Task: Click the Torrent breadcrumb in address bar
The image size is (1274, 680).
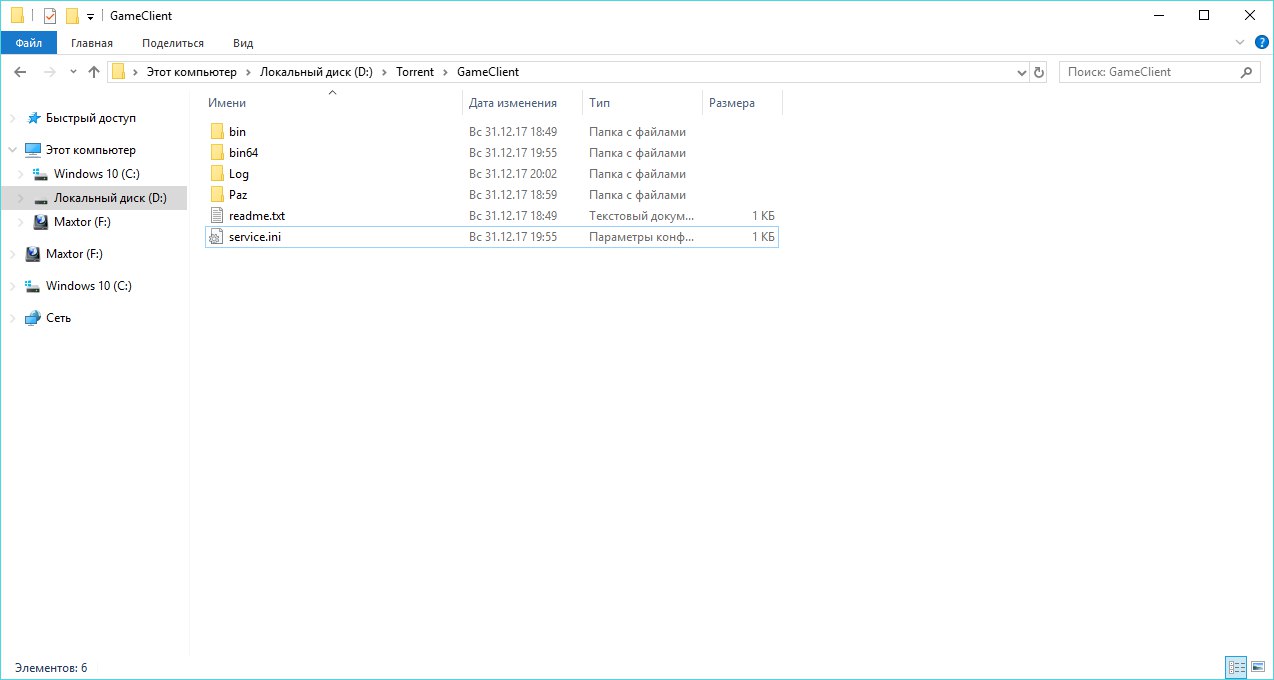Action: pyautogui.click(x=415, y=72)
